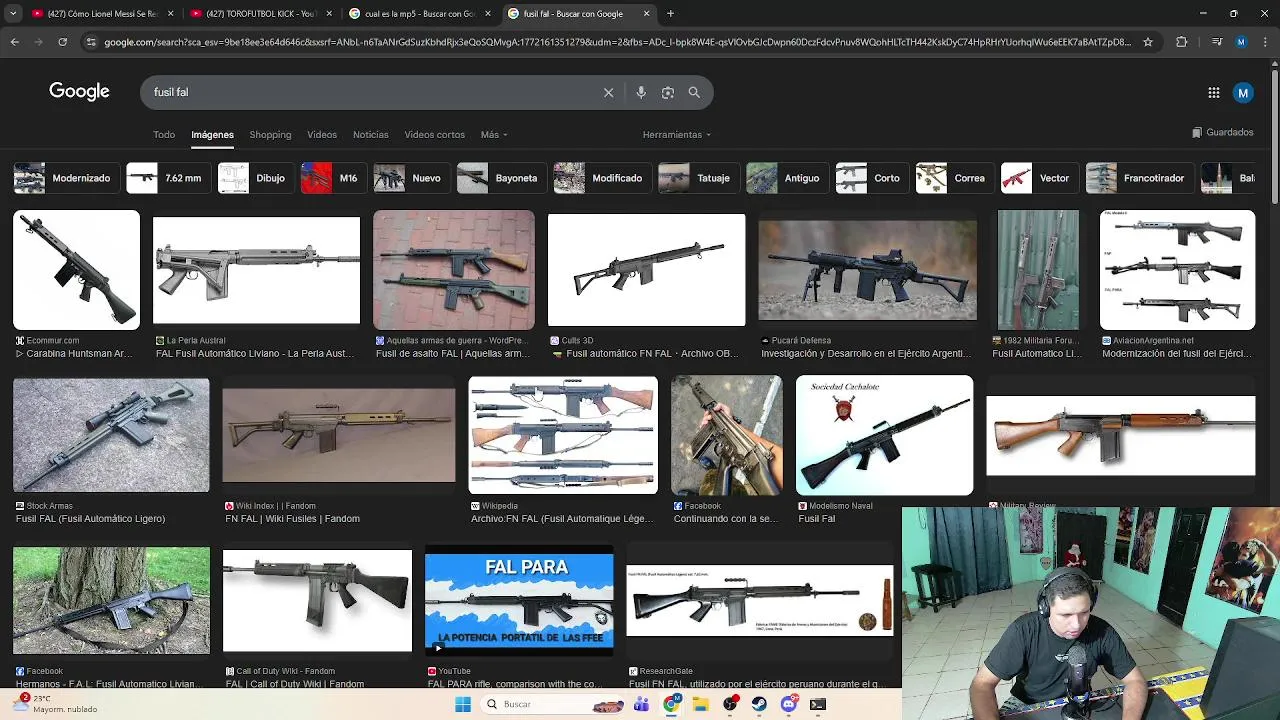The width and height of the screenshot is (1280, 720).
Task: Open the Chrome tab search dropdown arrow
Action: click(13, 14)
